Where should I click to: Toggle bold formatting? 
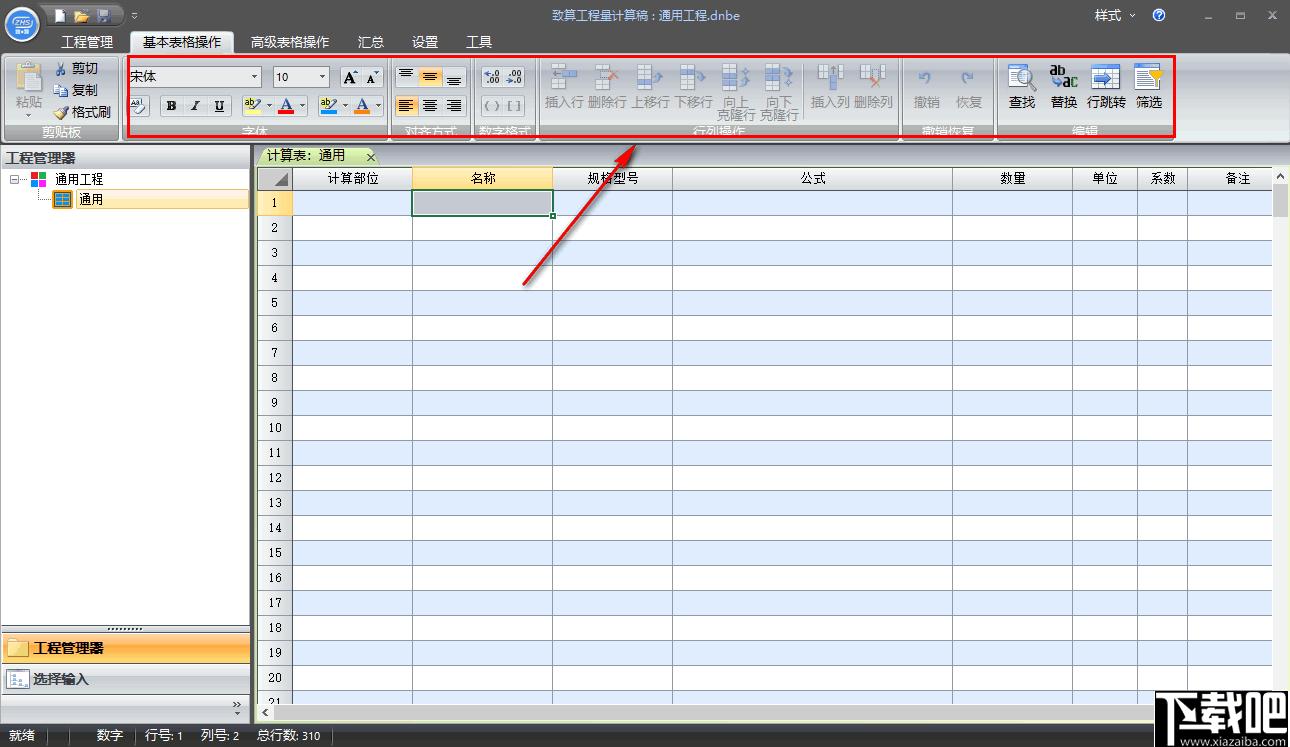pyautogui.click(x=171, y=106)
